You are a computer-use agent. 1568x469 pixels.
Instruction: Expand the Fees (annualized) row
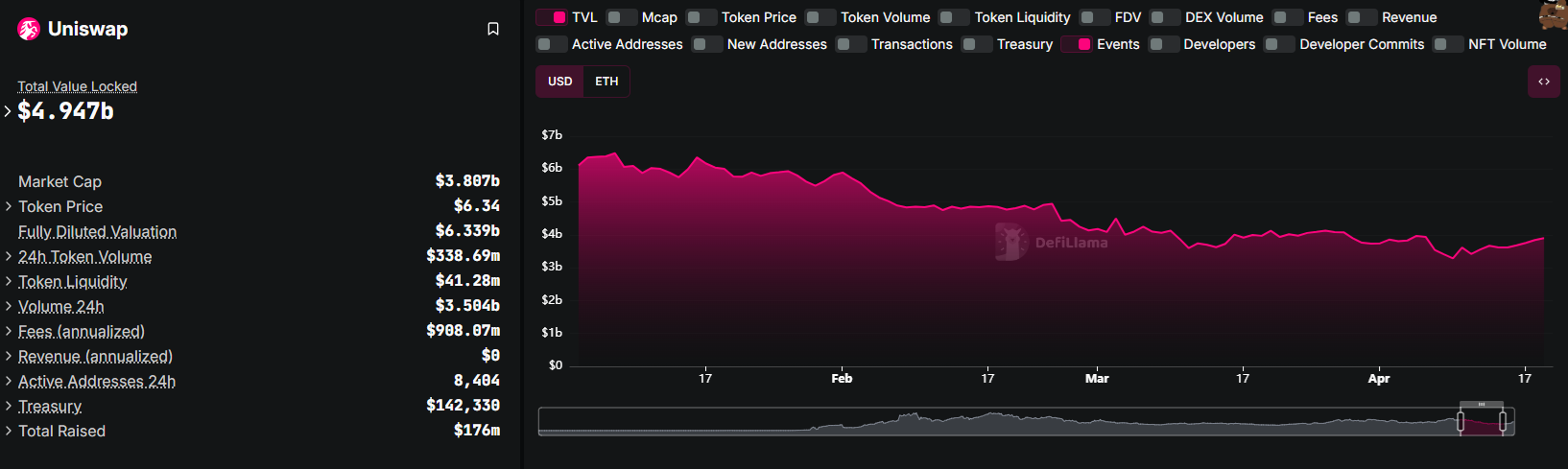[9, 331]
